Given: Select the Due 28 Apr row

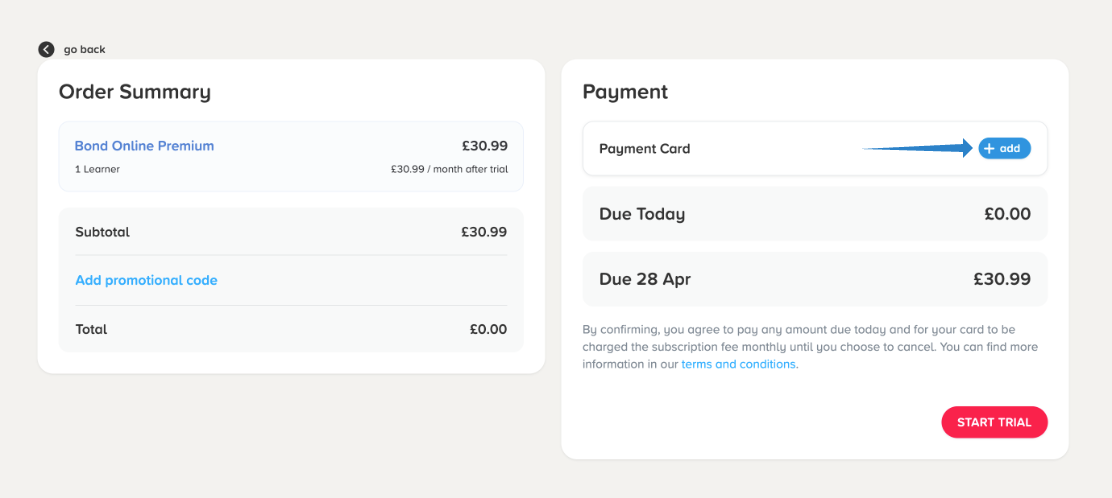Looking at the screenshot, I should pos(814,279).
